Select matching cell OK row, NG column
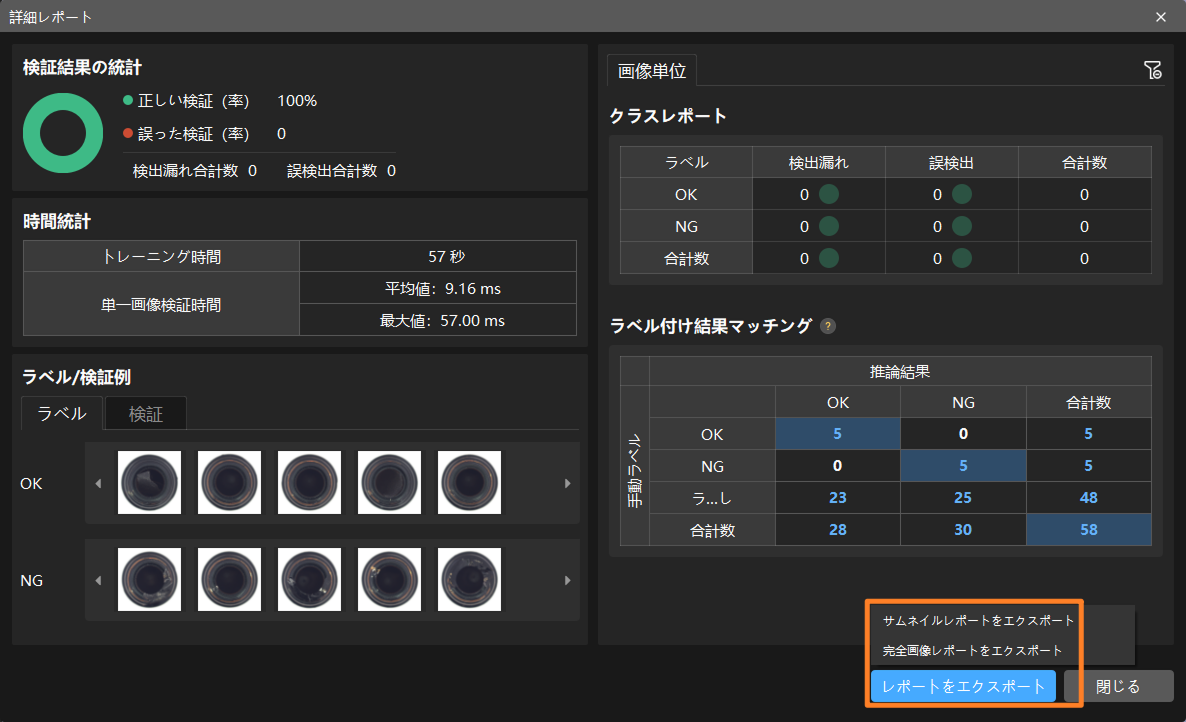Viewport: 1186px width, 722px height. 963,434
